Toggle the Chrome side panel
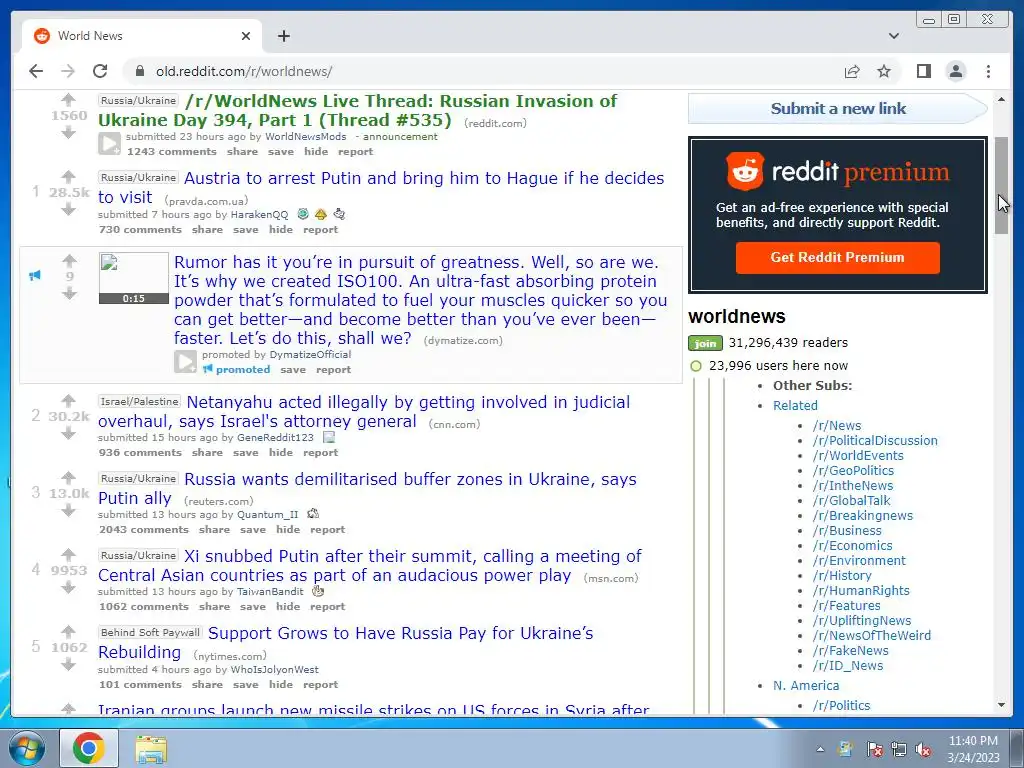 923,71
